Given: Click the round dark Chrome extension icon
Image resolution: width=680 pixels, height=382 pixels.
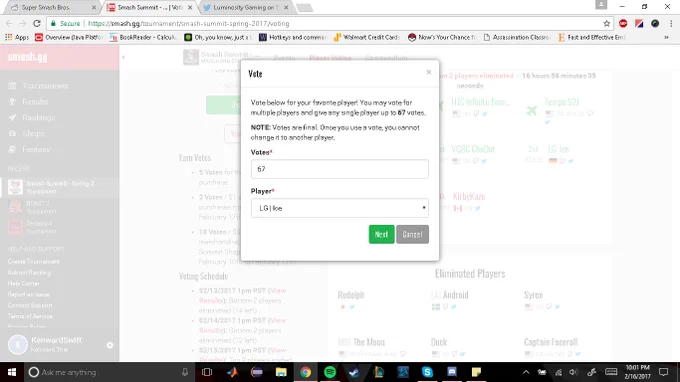Looking at the screenshot, I should [655, 23].
